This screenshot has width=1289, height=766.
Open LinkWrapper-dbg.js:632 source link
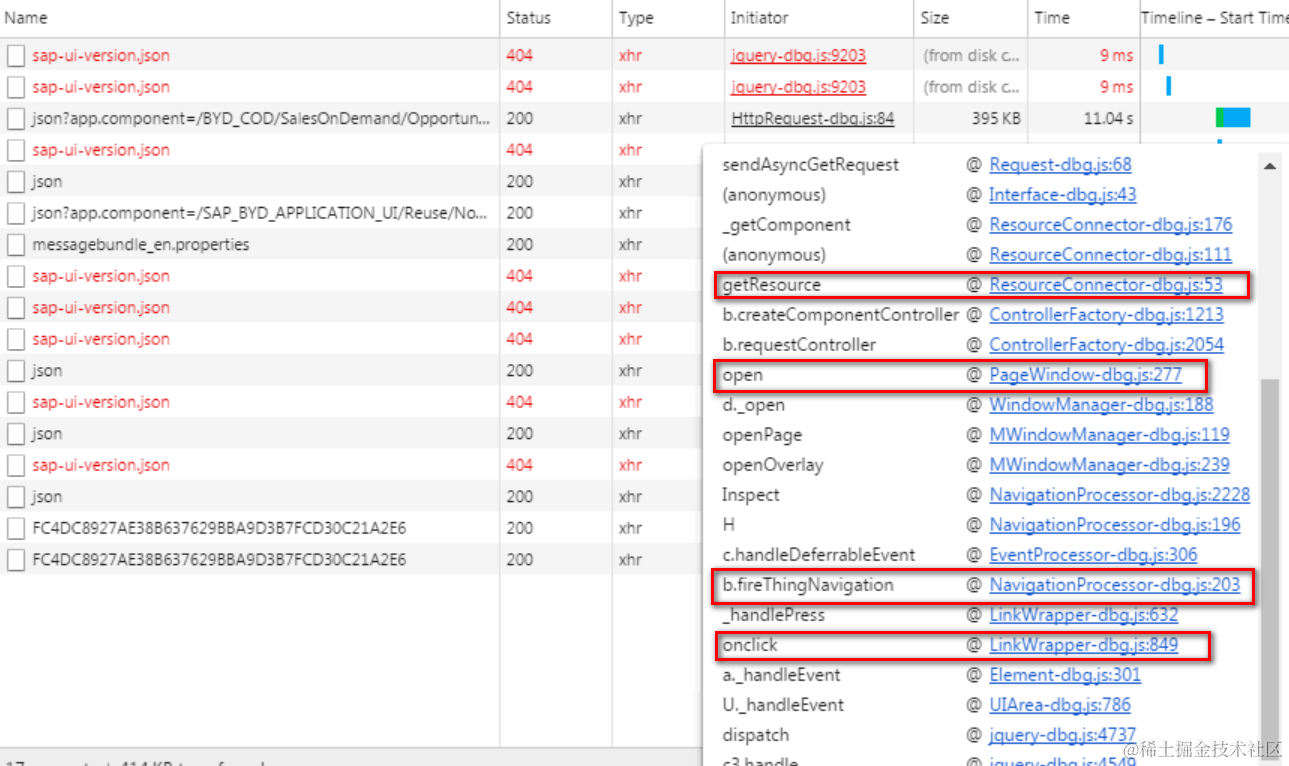1083,615
